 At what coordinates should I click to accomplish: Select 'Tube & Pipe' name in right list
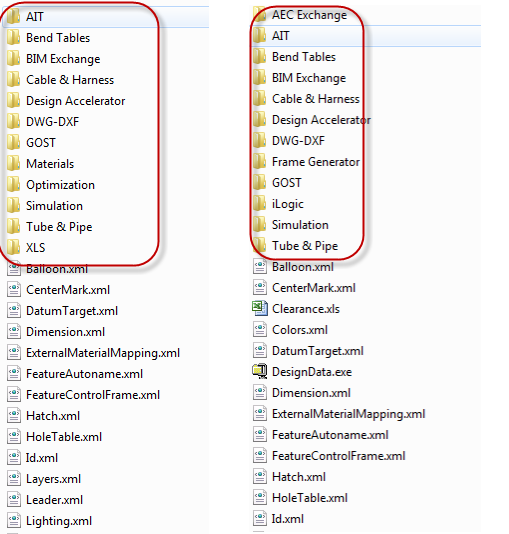point(305,246)
